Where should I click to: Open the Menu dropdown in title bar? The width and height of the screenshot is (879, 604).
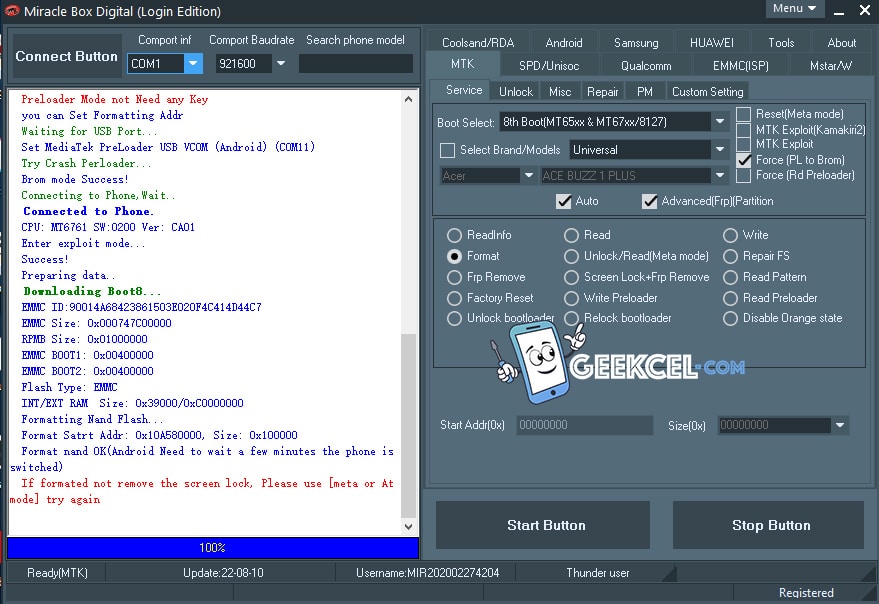795,9
